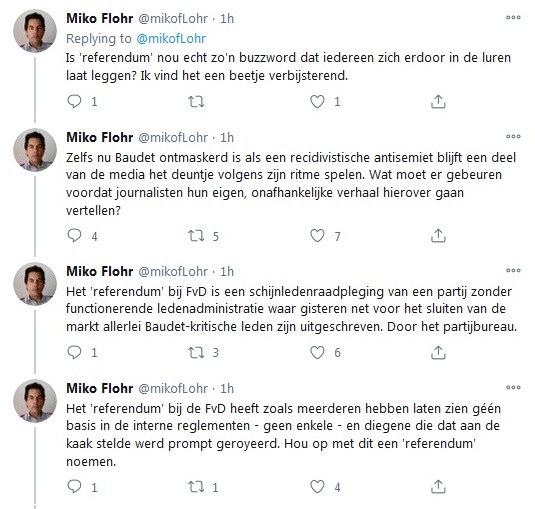The height and width of the screenshot is (509, 535).
Task: Retweet the first tweet about 'buzzword'
Action: coord(196,101)
